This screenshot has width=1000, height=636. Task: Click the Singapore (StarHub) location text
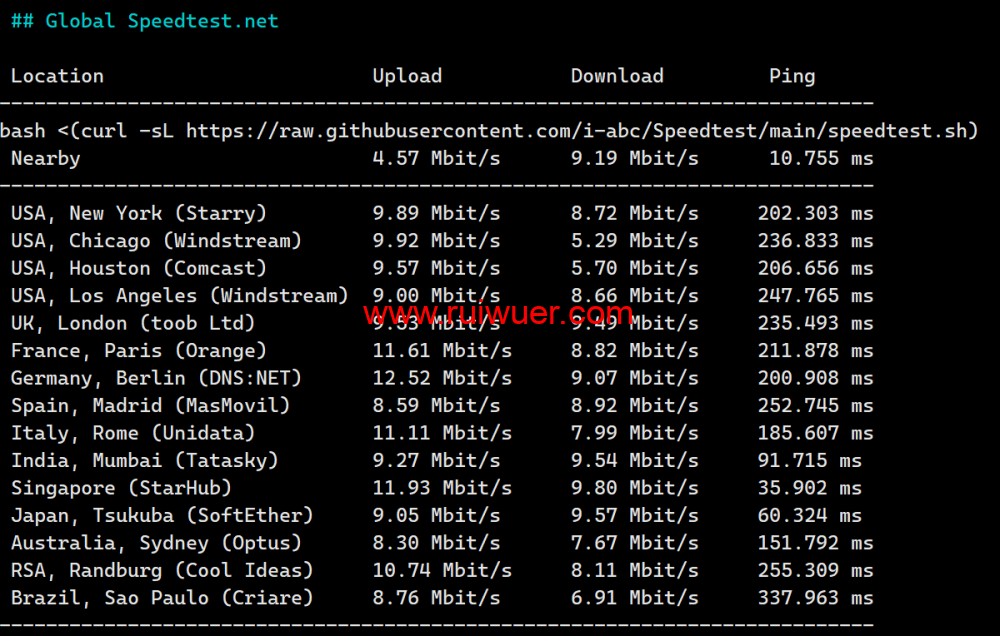point(121,488)
